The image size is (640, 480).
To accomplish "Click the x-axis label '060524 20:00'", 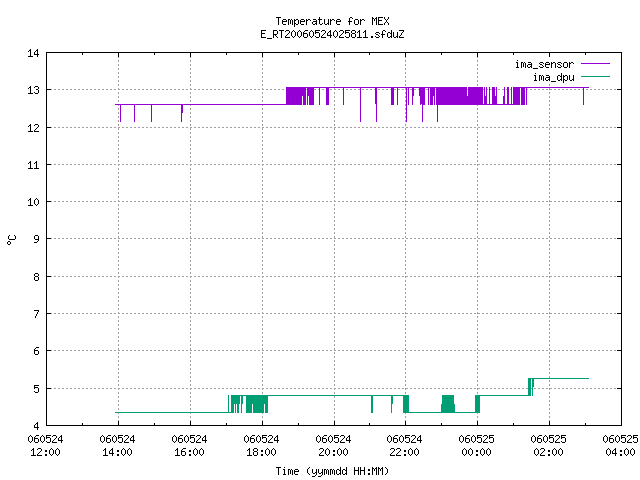I will [x=333, y=446].
